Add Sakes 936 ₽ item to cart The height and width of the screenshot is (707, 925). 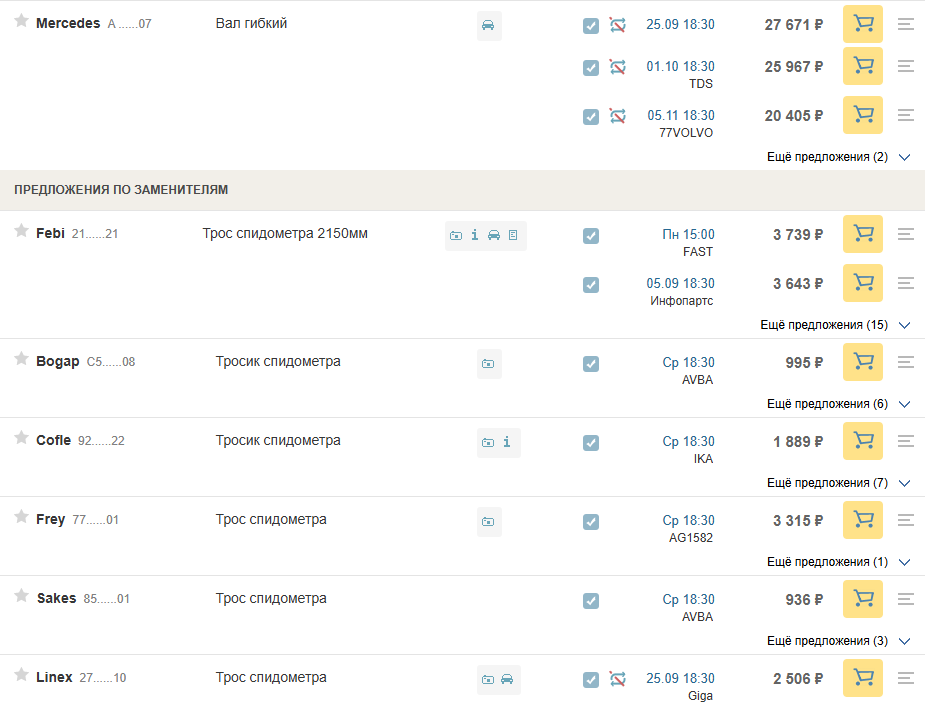[862, 599]
